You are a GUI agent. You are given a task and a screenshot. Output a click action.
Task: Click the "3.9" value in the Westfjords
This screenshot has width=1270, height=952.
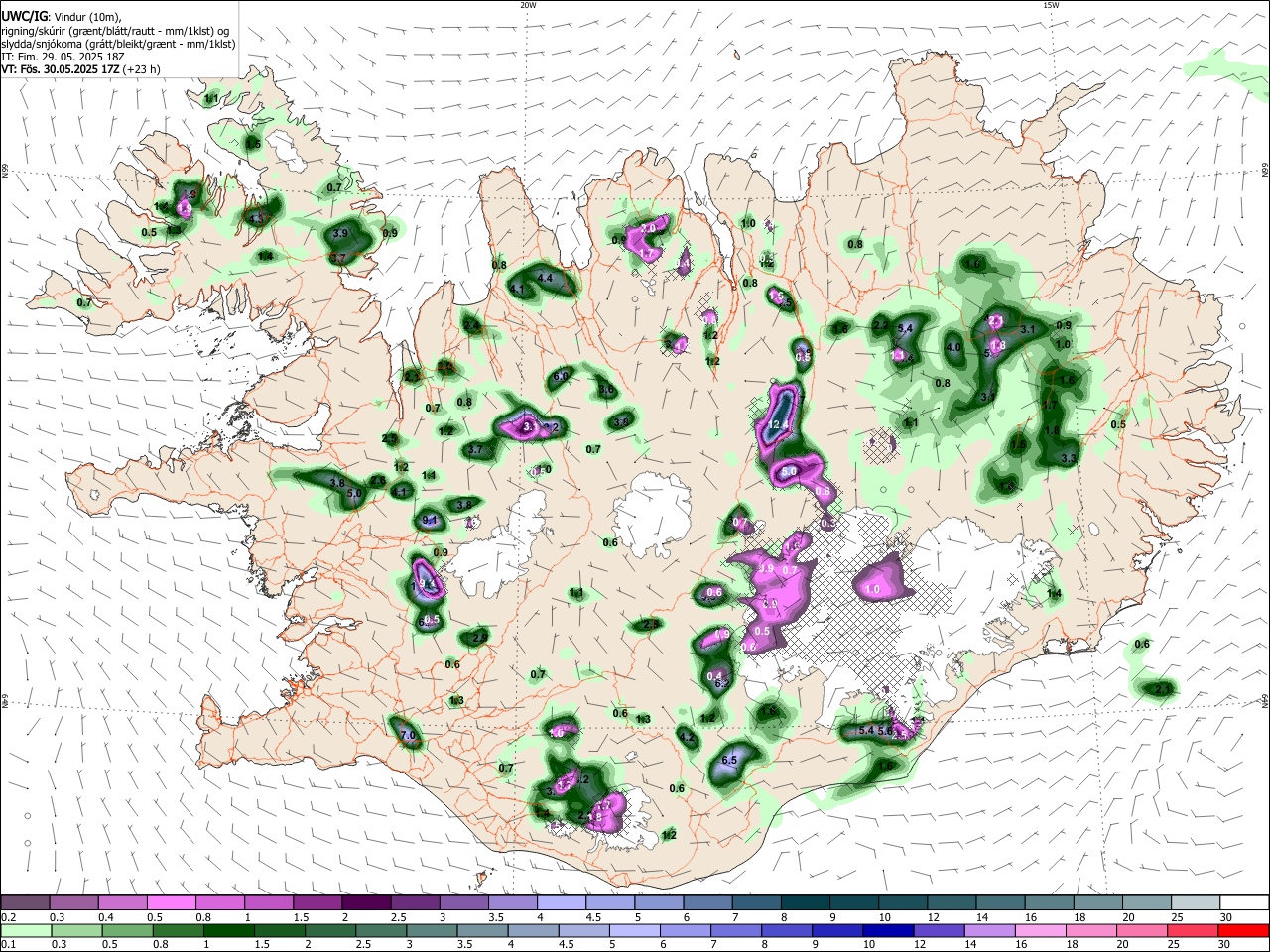(340, 234)
